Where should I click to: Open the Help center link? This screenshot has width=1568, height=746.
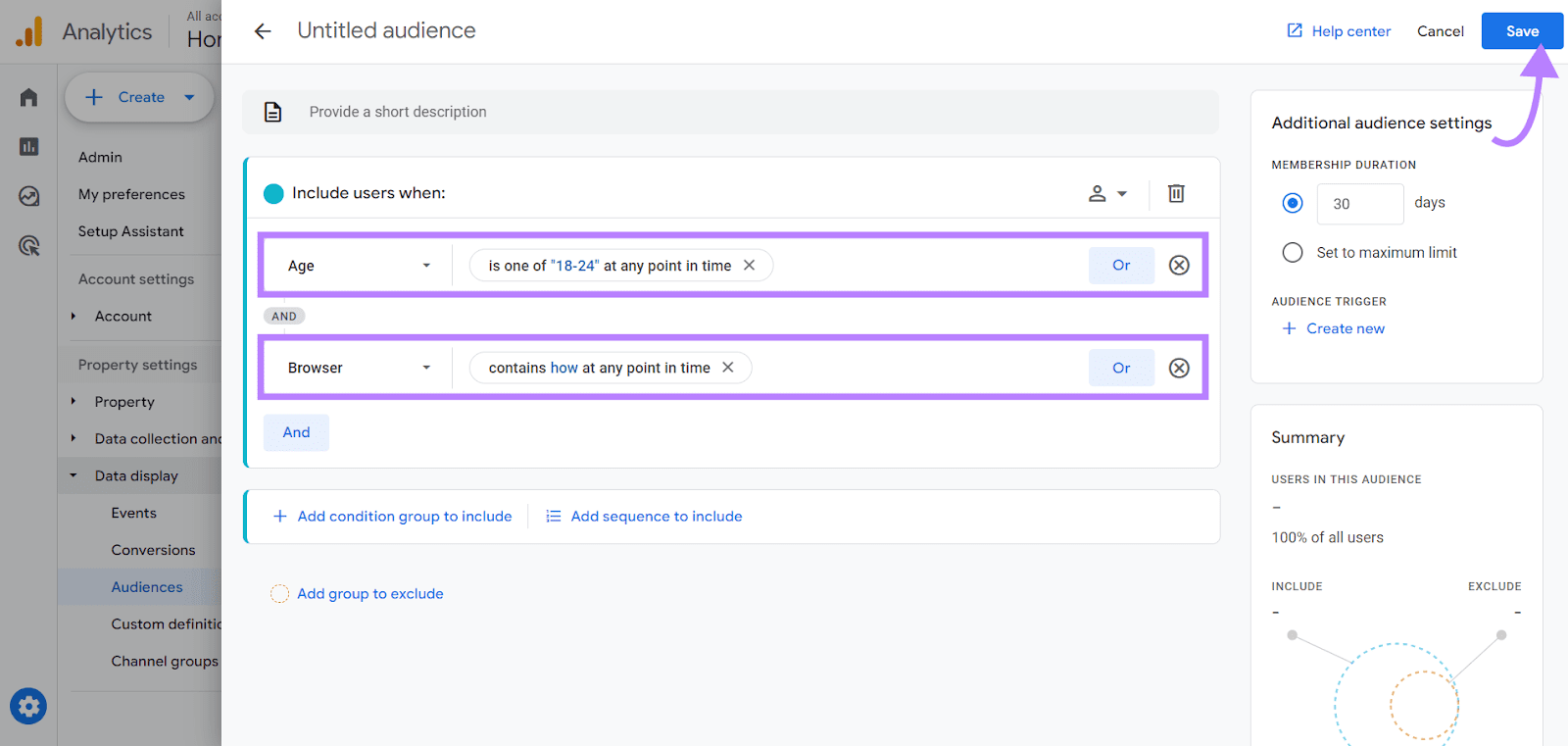1339,31
